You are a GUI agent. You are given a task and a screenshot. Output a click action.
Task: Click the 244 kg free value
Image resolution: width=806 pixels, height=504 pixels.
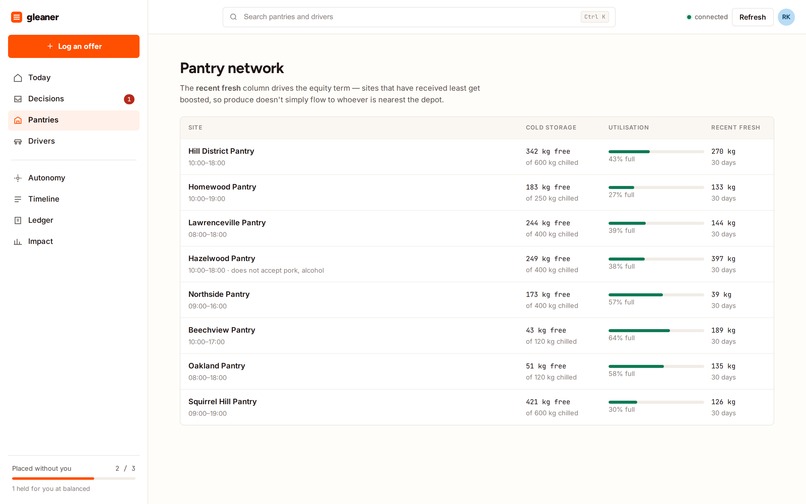coord(548,223)
